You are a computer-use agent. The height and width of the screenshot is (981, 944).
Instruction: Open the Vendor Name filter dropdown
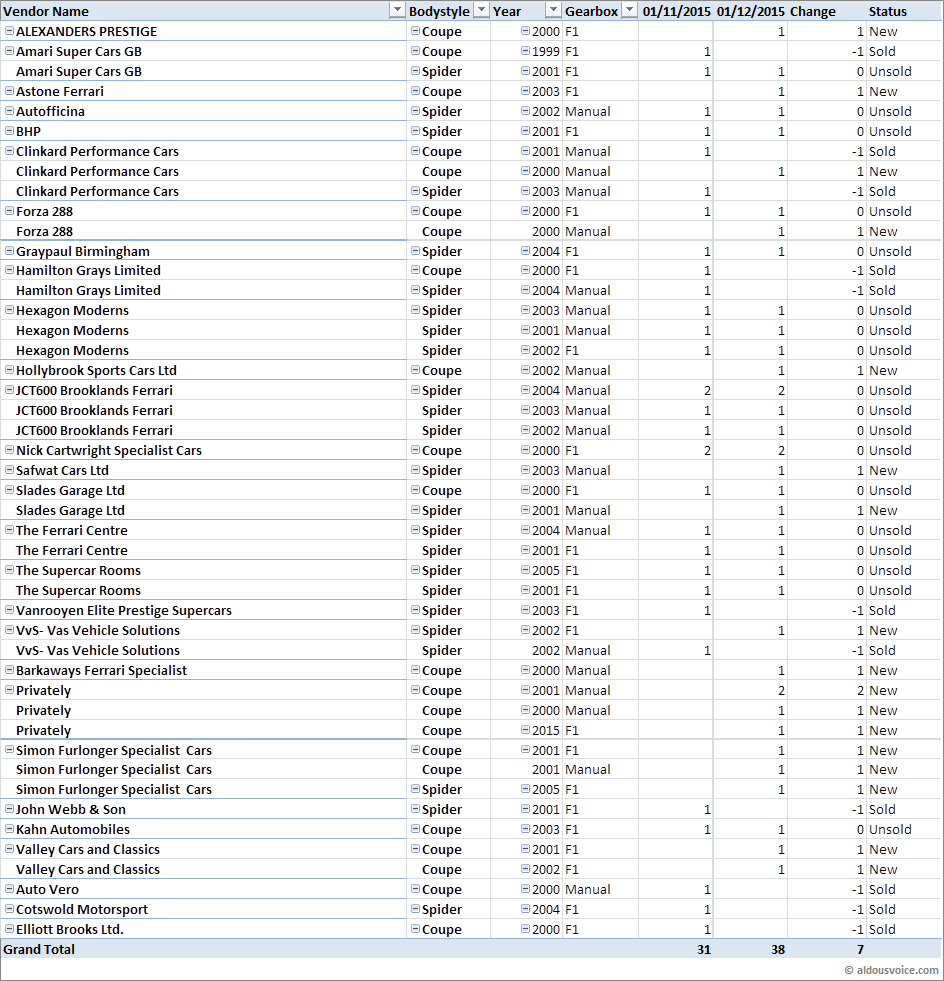[x=396, y=11]
